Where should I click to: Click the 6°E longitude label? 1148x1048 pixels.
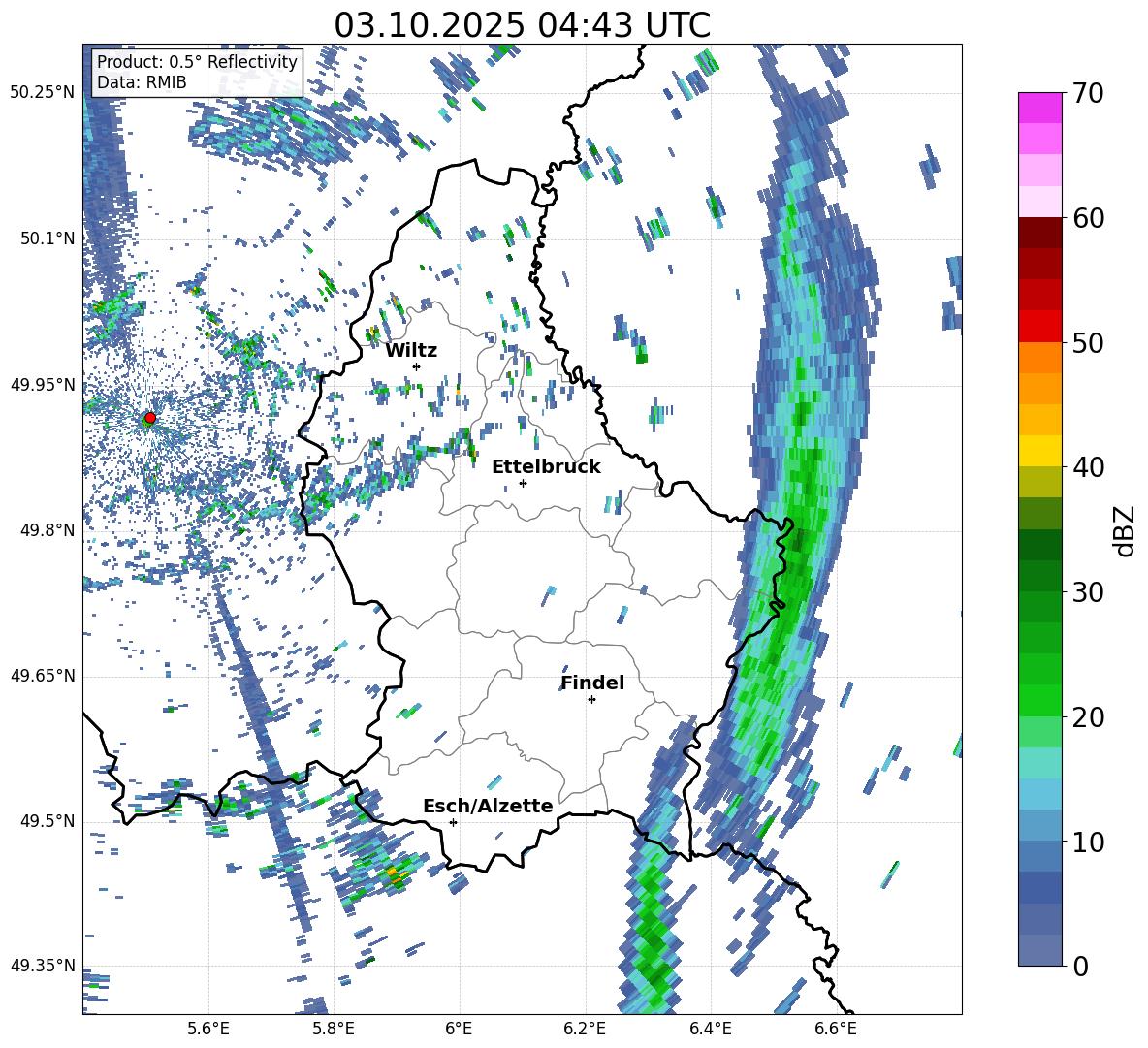459,1029
